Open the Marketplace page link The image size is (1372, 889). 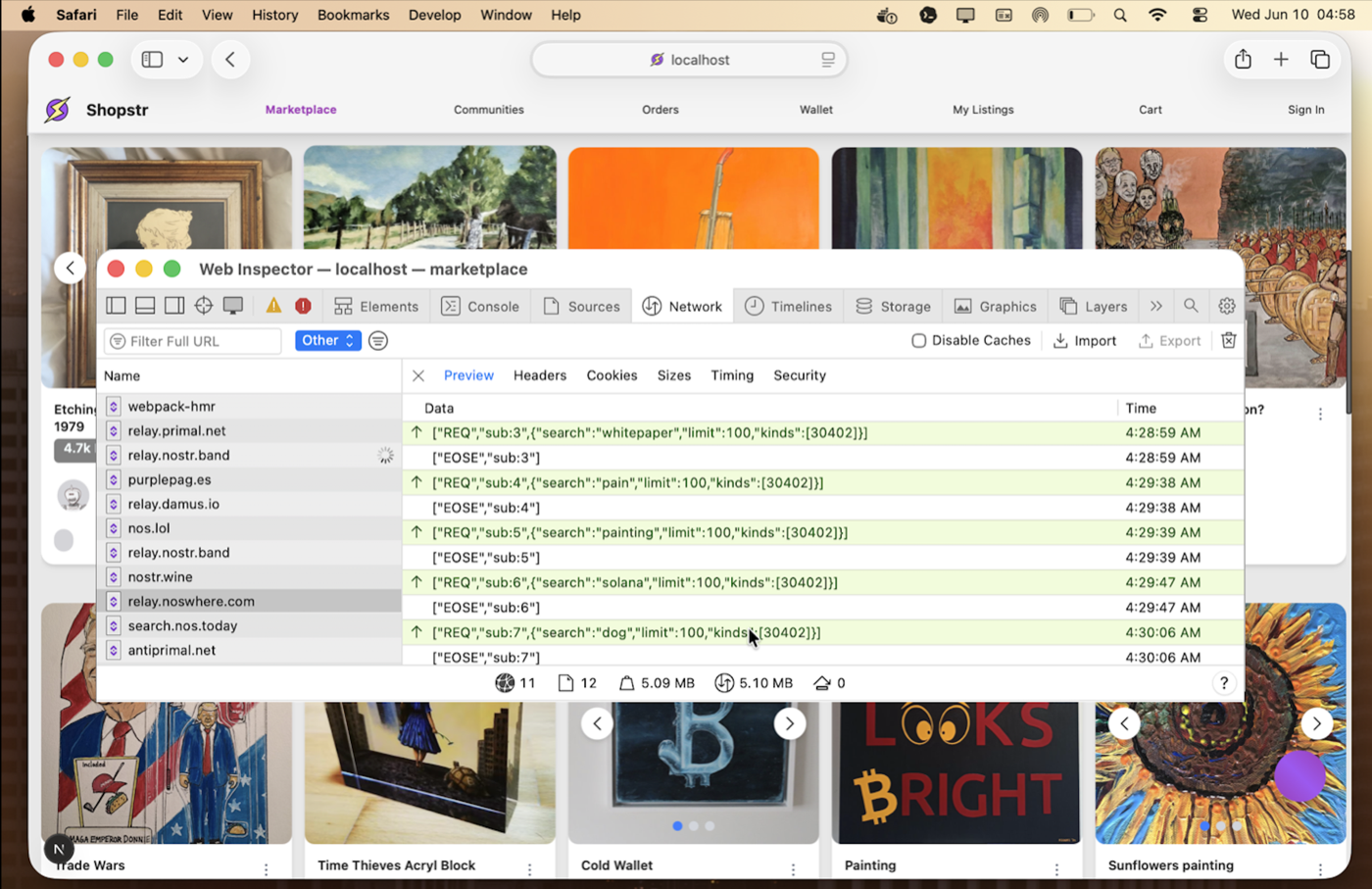point(301,110)
